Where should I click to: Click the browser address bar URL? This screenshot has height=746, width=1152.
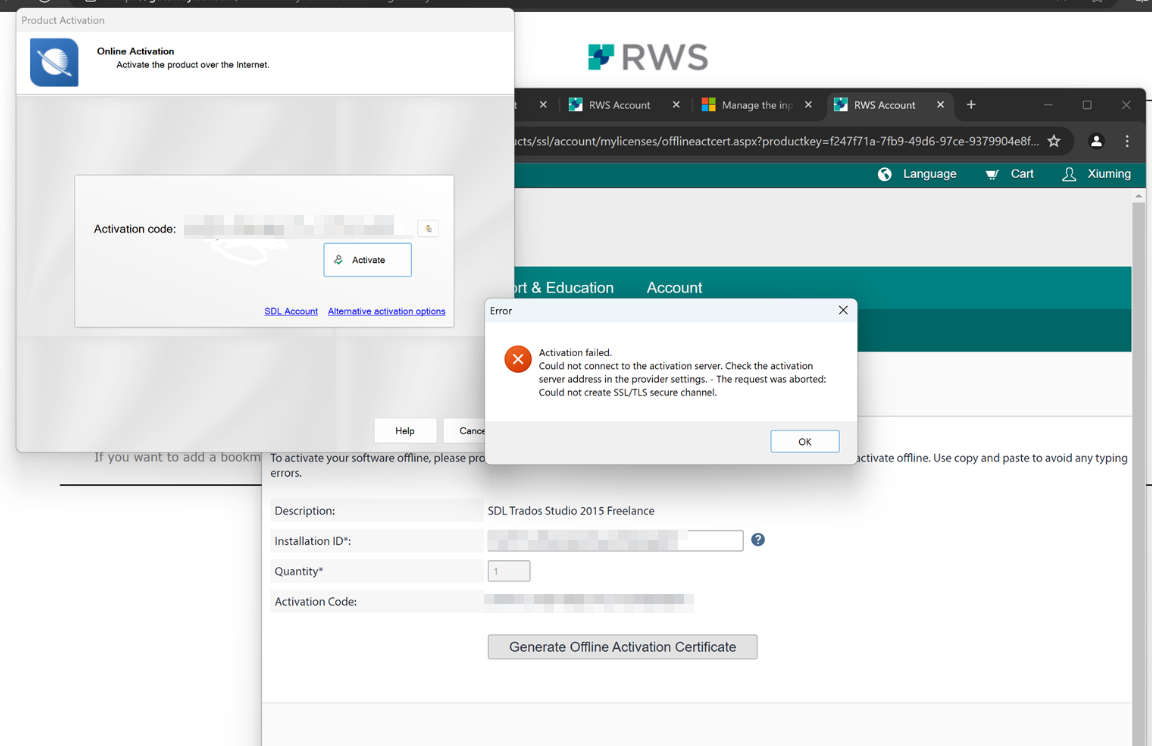click(x=777, y=141)
